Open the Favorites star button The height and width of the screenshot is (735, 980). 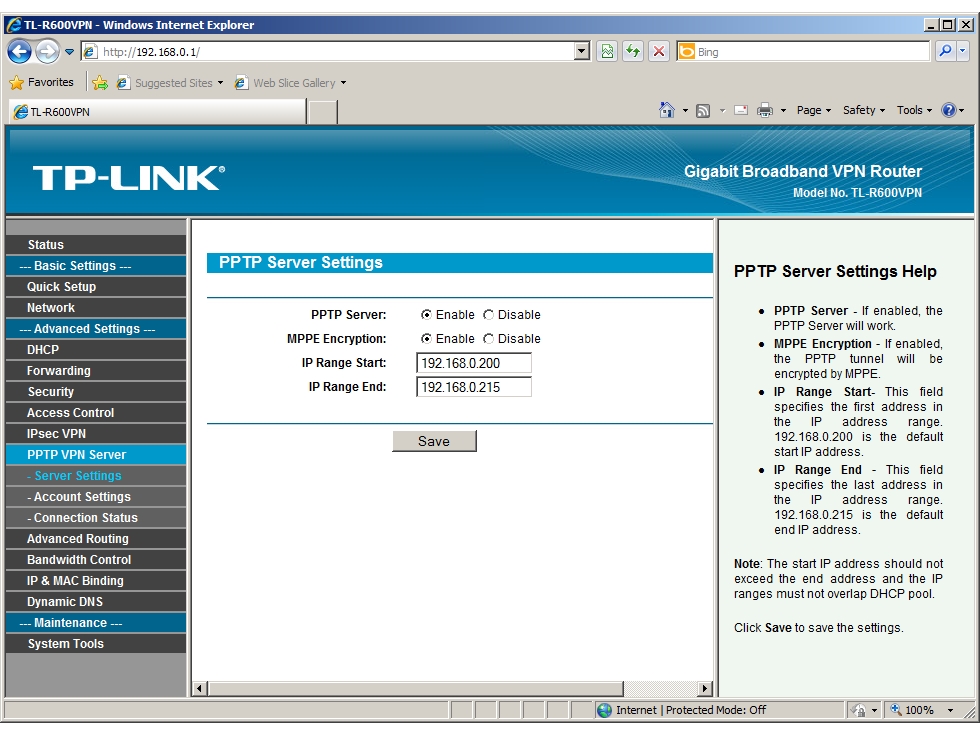click(x=42, y=82)
